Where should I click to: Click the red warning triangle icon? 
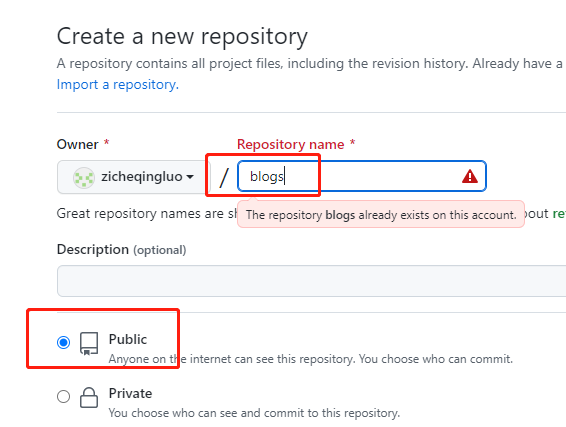pos(470,177)
